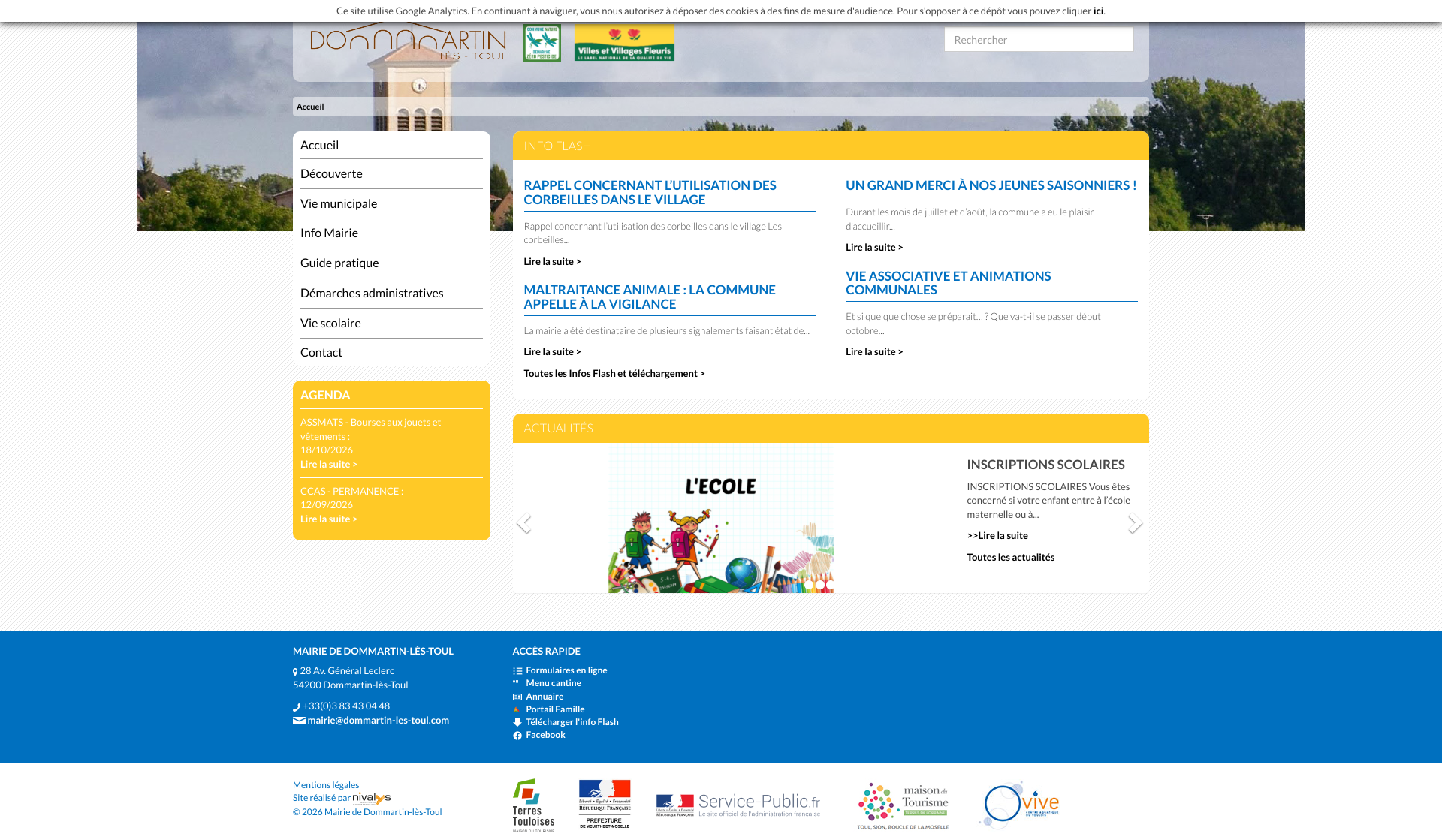
Task: Open the zero pesticide commune badge
Action: coord(542,42)
